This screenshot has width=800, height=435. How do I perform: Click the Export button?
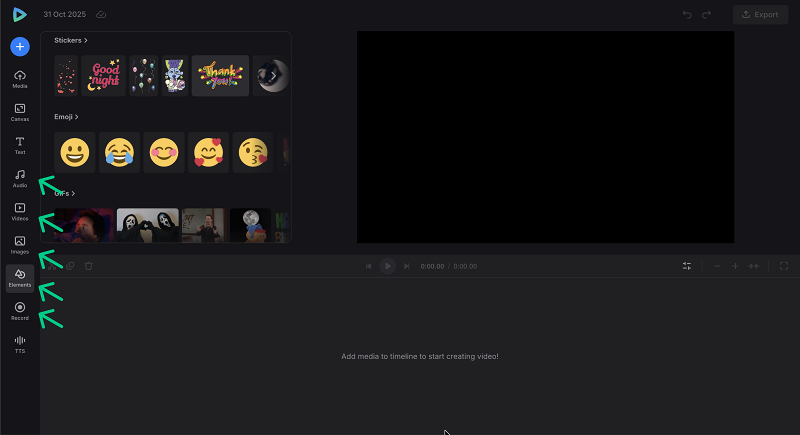[760, 15]
